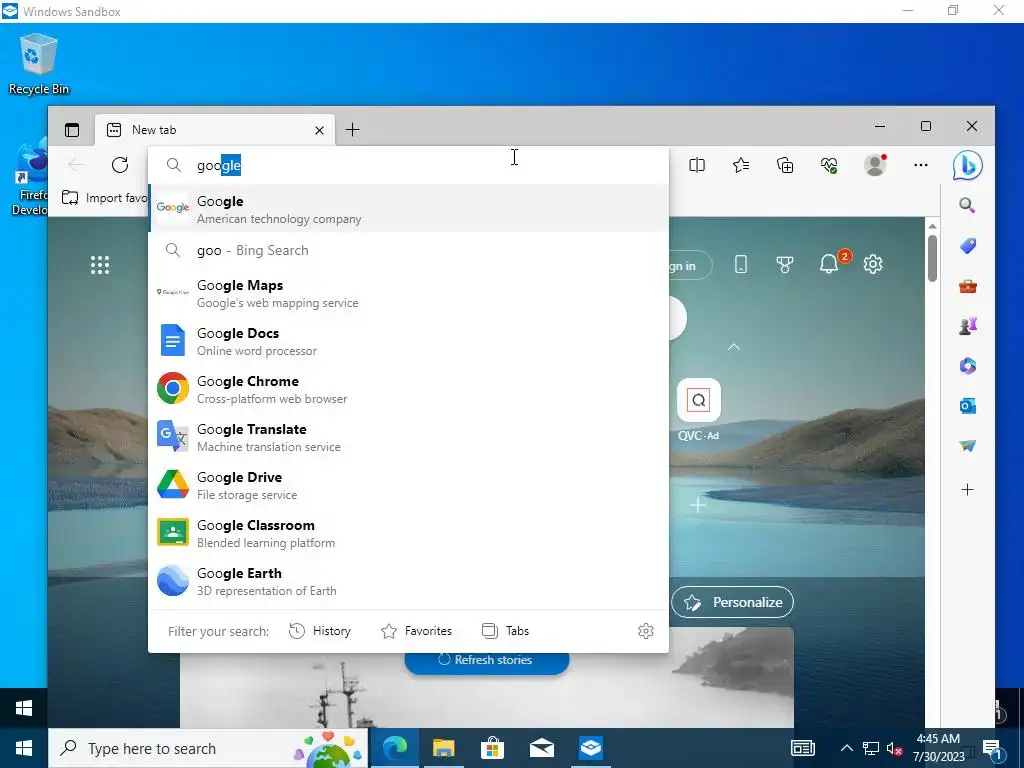
Task: Open the notifications bell icon
Action: click(829, 264)
